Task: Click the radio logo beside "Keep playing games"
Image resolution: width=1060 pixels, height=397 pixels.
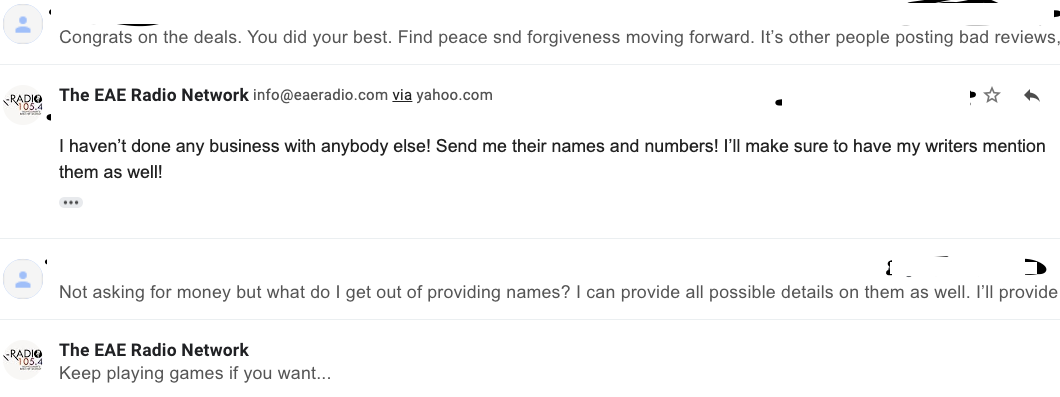Action: [23, 359]
